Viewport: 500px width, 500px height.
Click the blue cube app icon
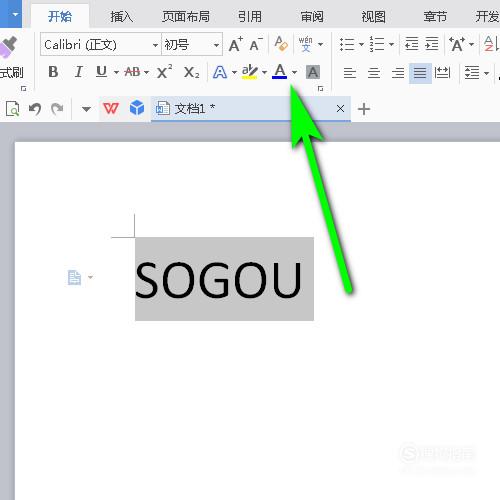tap(137, 108)
